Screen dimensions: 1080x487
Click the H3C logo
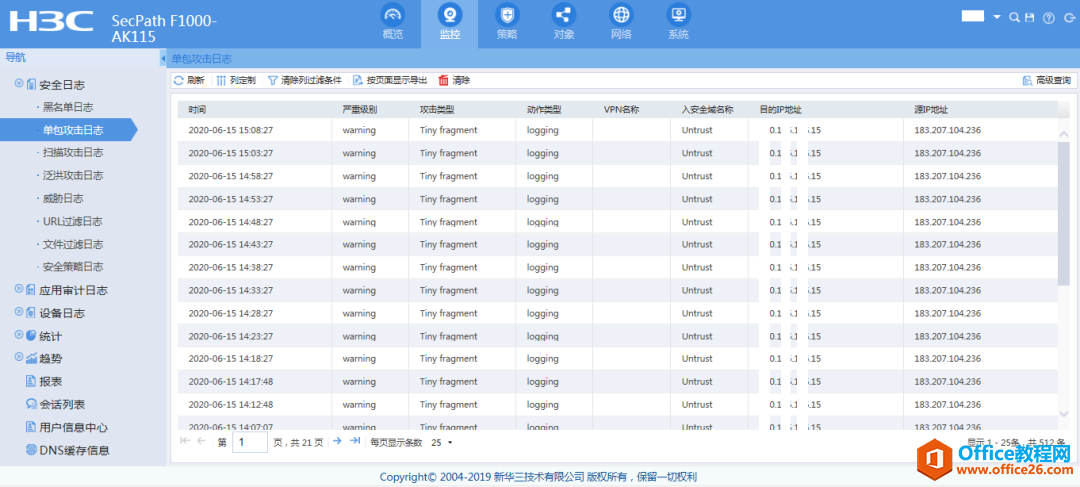pos(51,21)
